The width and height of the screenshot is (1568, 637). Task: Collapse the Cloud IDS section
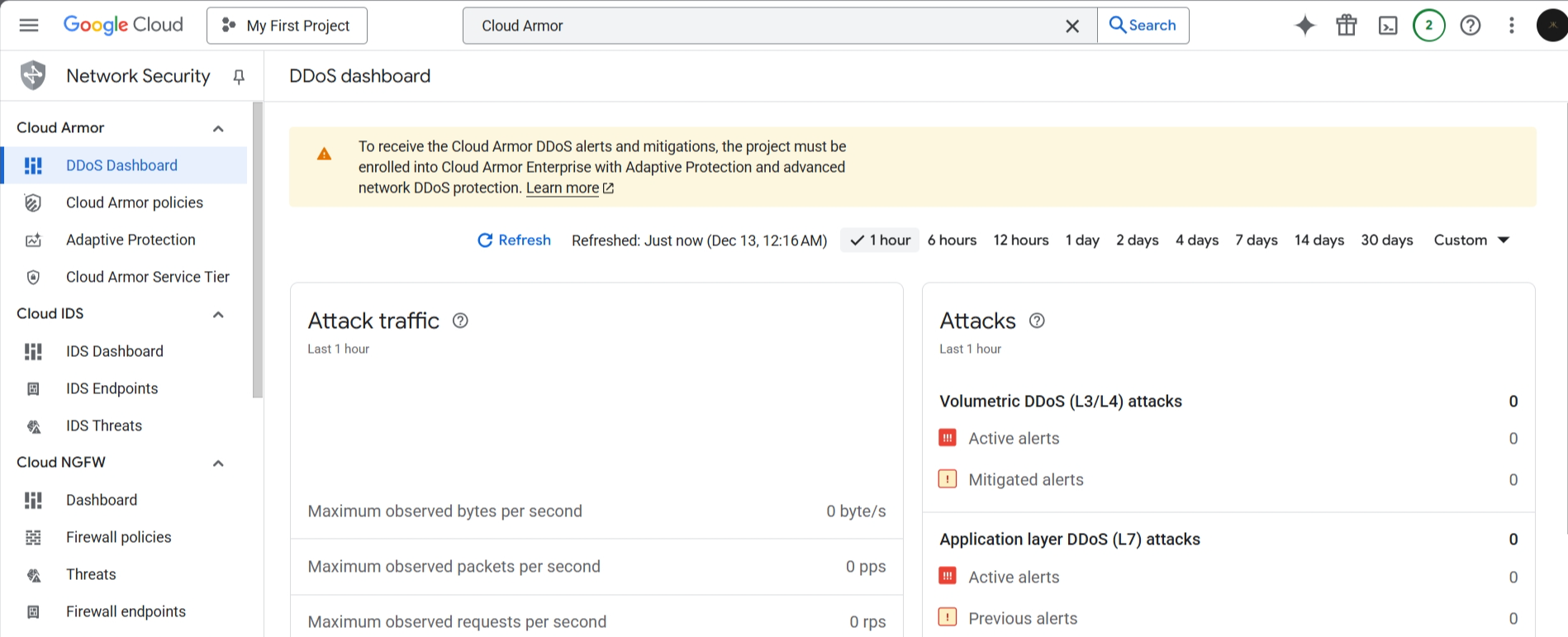point(218,314)
